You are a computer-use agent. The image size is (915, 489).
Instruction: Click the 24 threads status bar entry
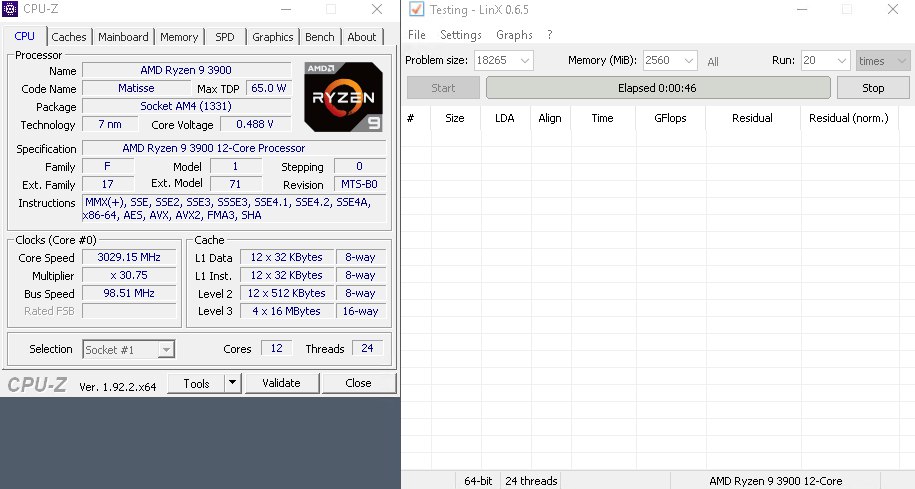tap(531, 481)
